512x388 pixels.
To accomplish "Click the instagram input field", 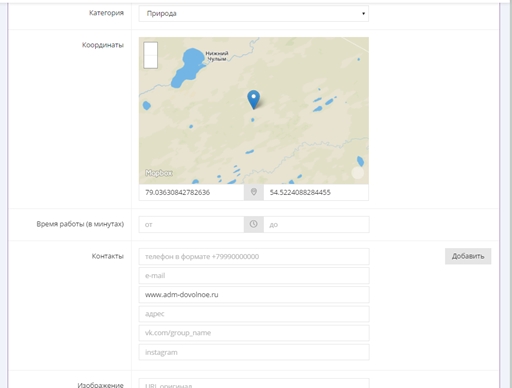I will pos(254,352).
